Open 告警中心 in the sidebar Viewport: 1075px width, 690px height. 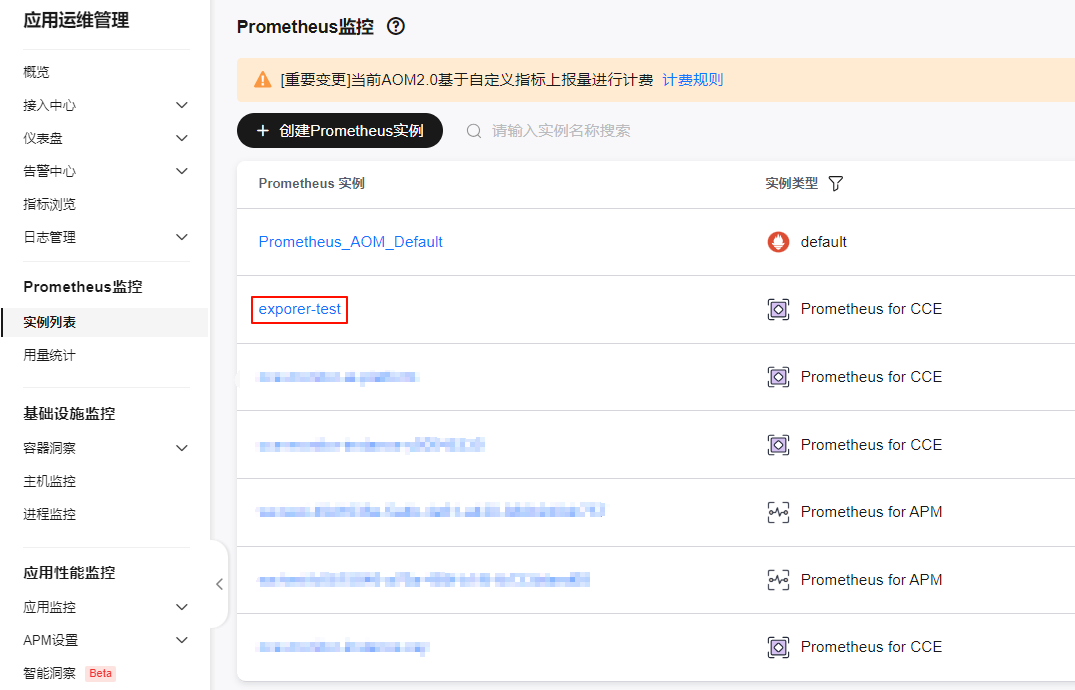(x=49, y=171)
